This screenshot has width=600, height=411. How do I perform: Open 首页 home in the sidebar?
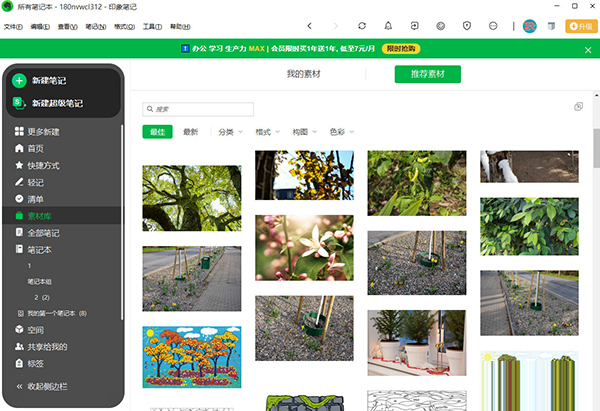coord(36,149)
